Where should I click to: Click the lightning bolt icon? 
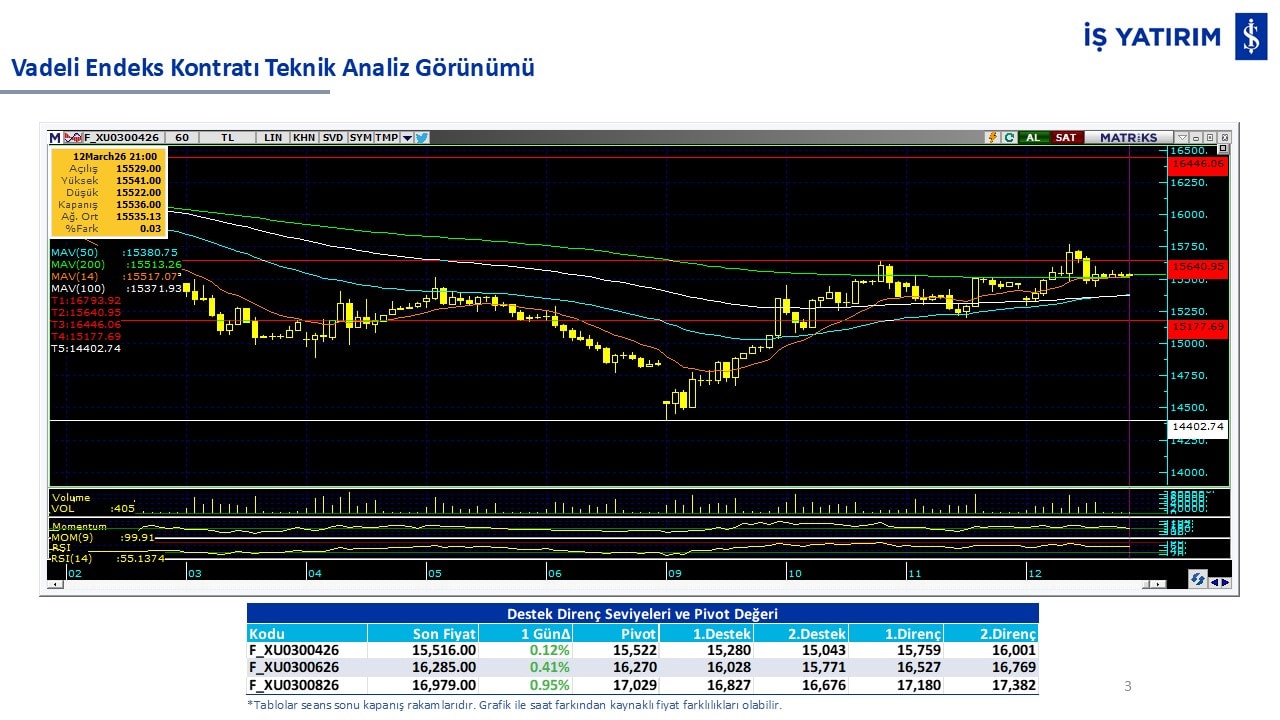click(x=992, y=138)
